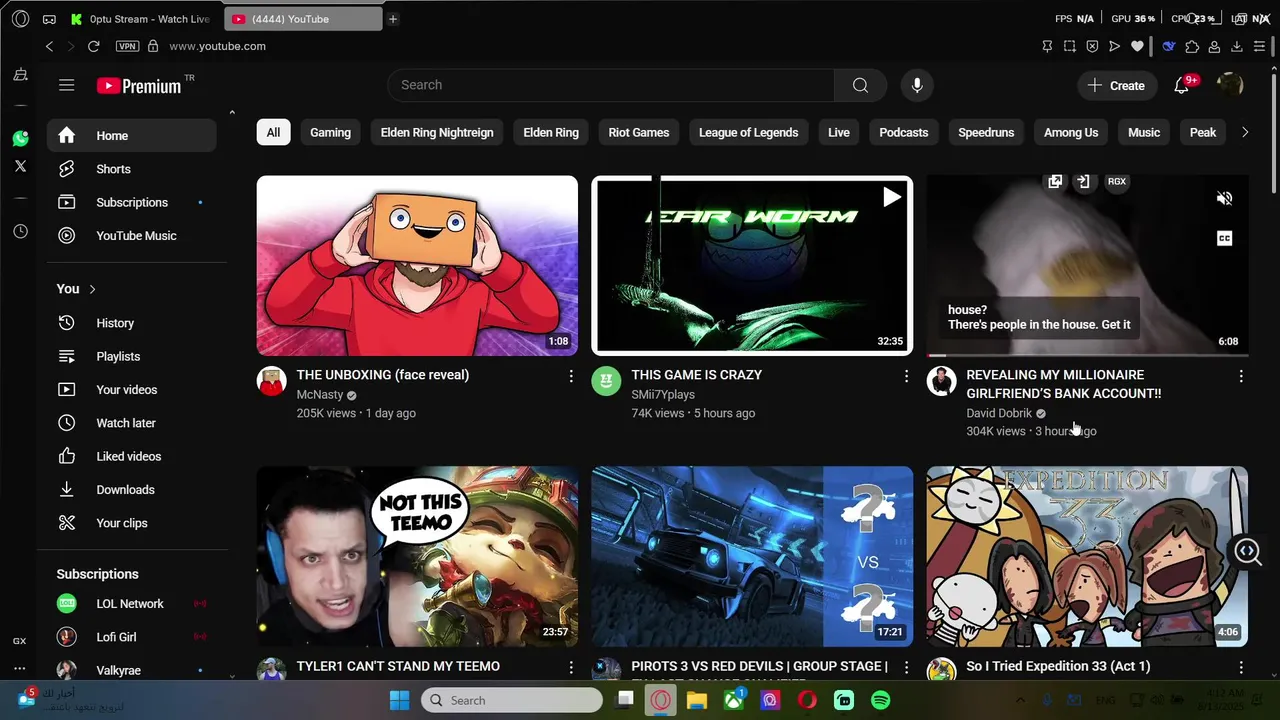
Task: Select the Elden Ring Nightreign chip
Action: coord(437,132)
